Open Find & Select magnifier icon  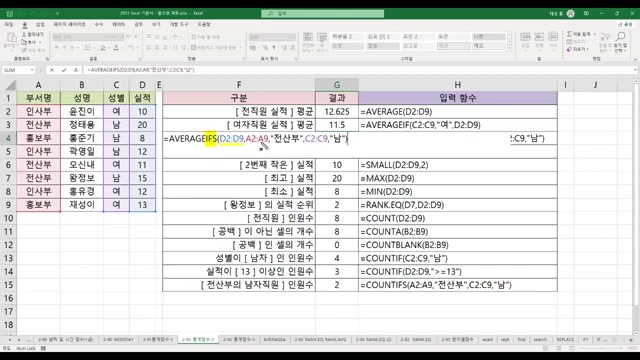[x=620, y=37]
